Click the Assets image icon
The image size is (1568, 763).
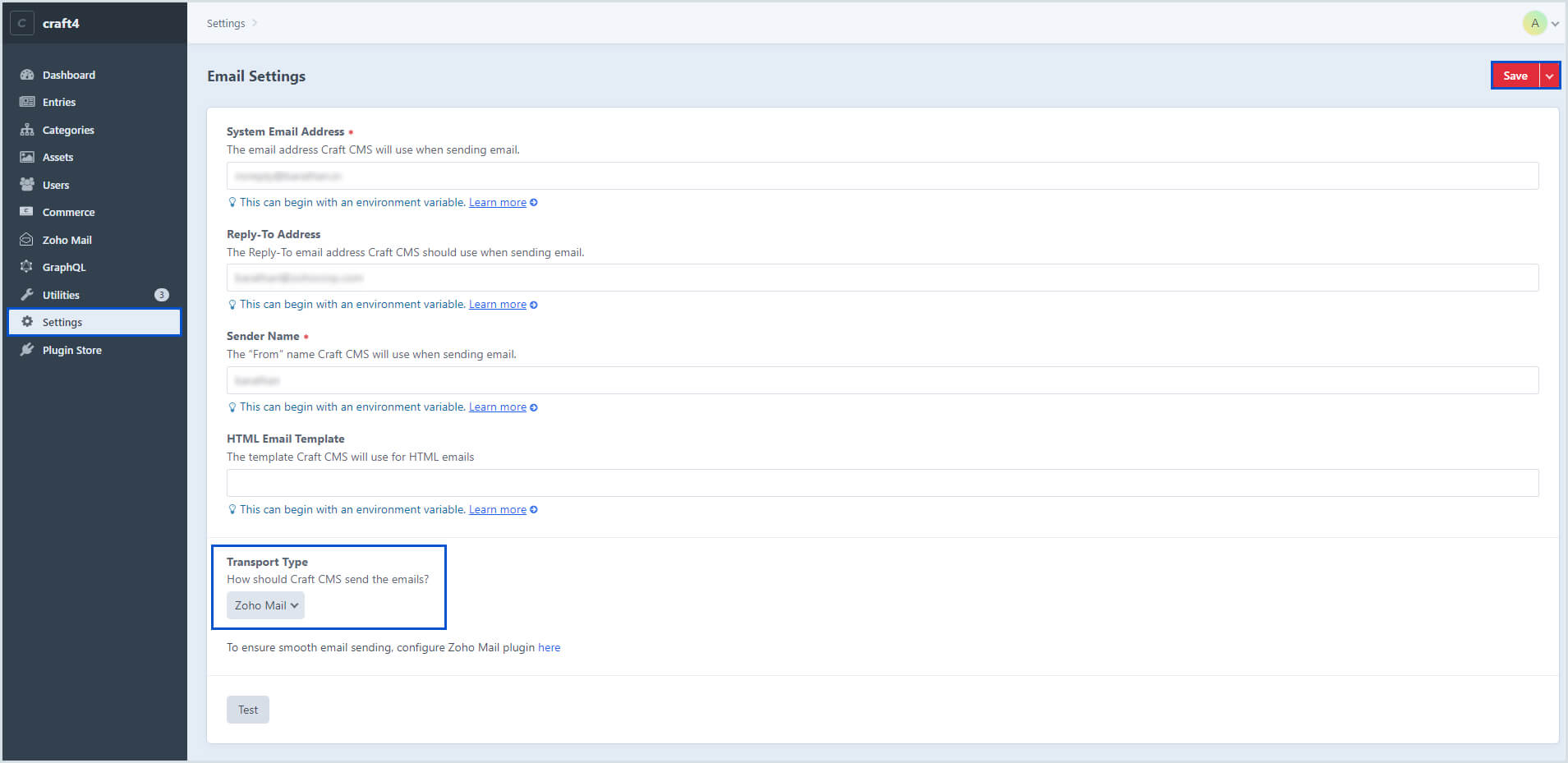point(27,157)
